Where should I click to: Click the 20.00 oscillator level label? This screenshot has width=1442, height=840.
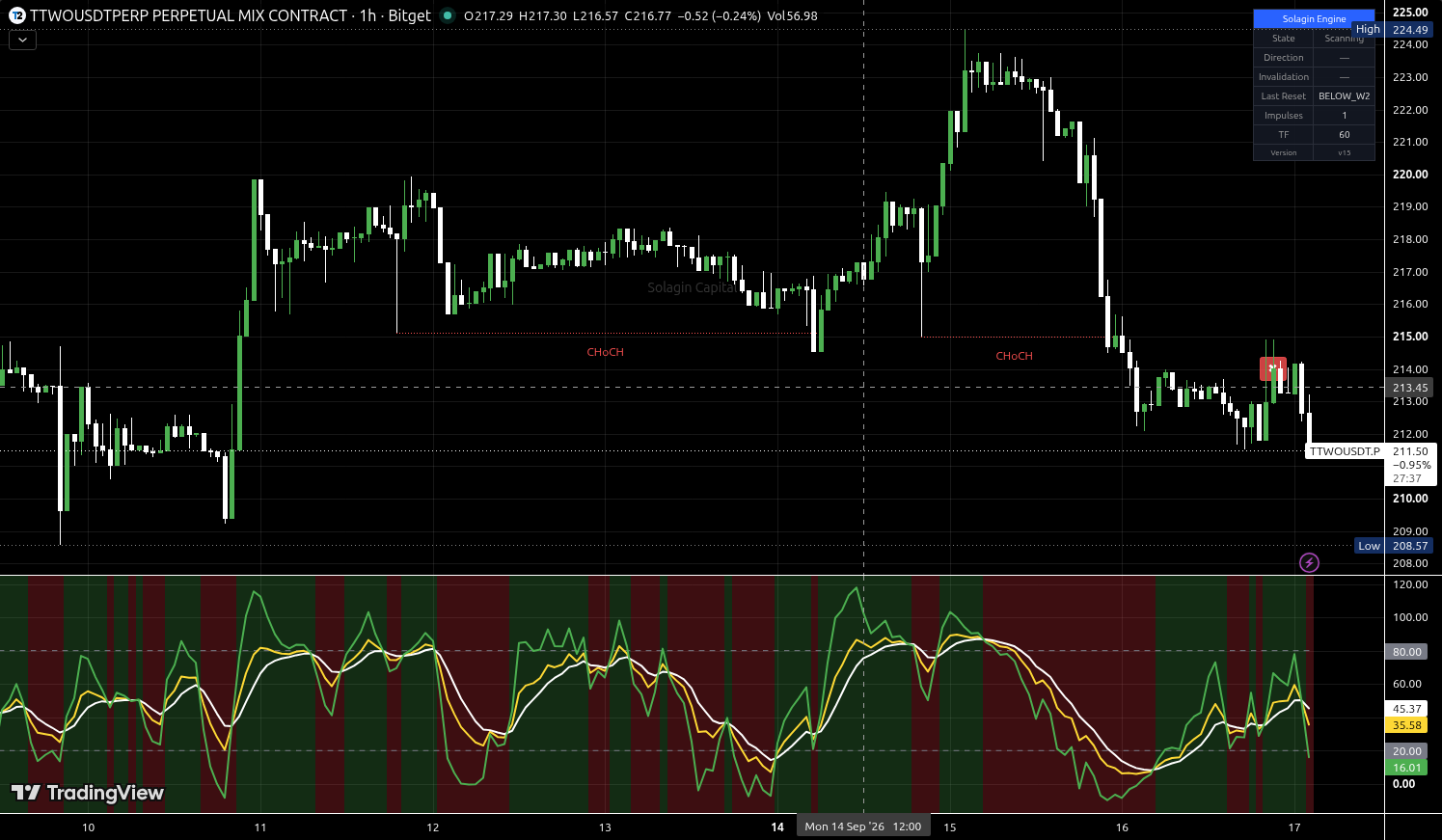pyautogui.click(x=1406, y=751)
